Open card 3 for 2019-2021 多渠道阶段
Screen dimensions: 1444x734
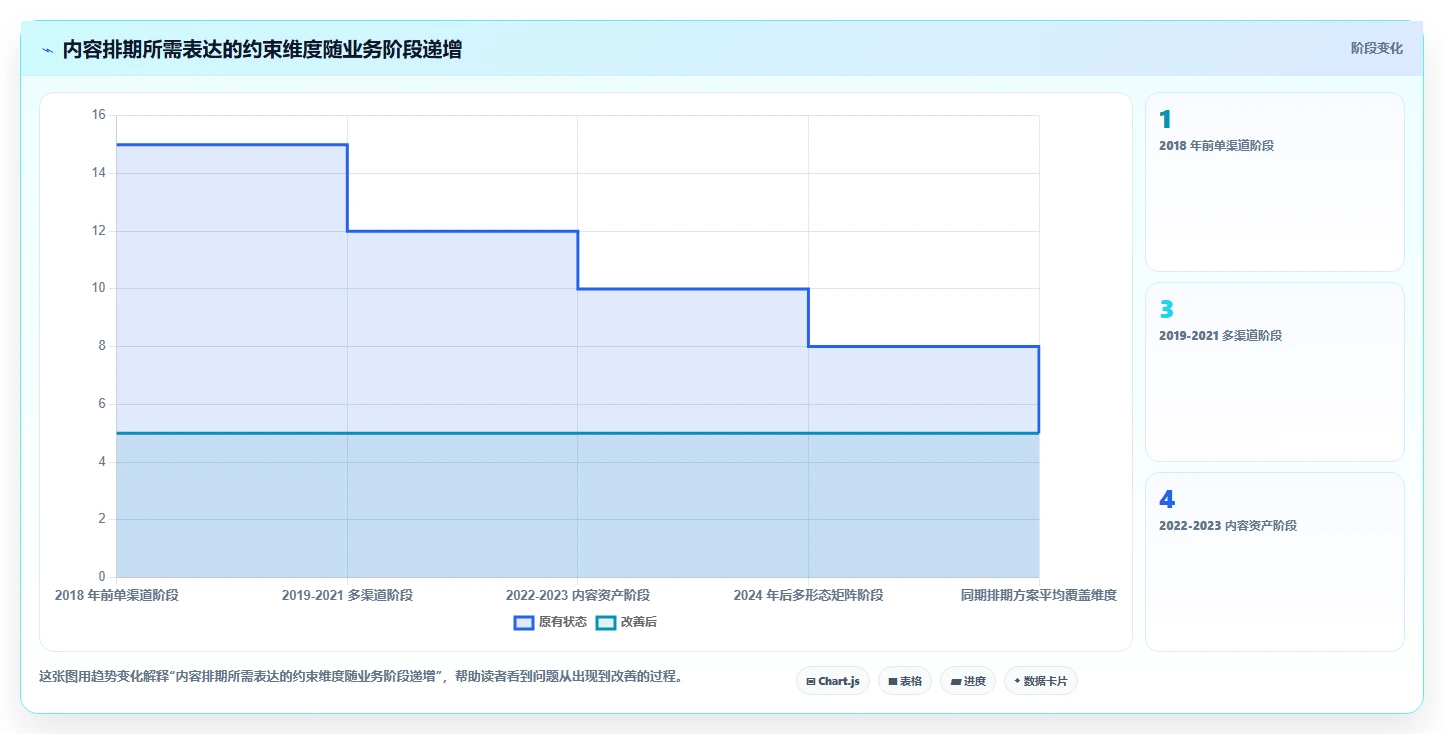click(1274, 372)
